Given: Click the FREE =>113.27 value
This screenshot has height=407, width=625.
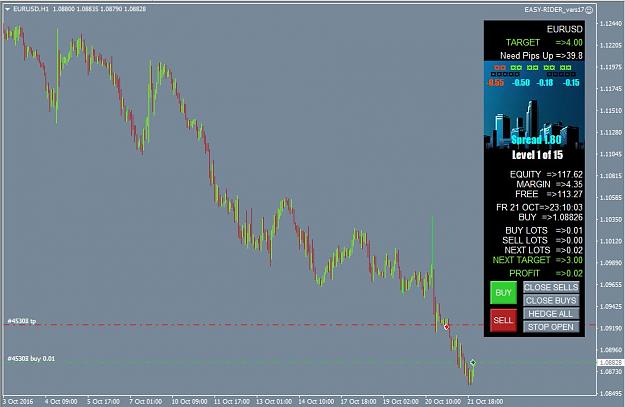Looking at the screenshot, I should tap(549, 194).
